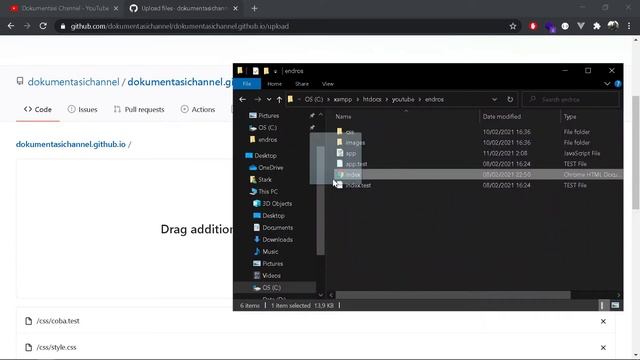The width and height of the screenshot is (640, 360).
Task: Select the index.test file
Action: (358, 185)
